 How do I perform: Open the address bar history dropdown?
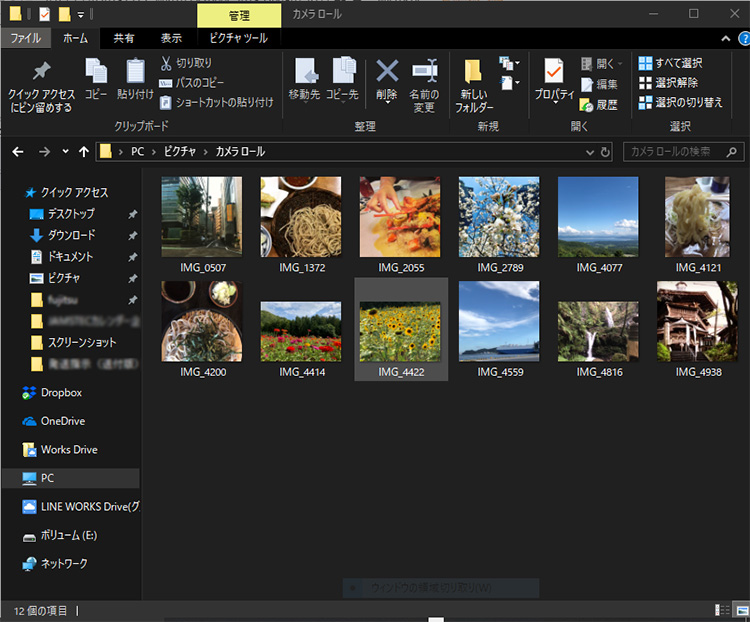[589, 152]
